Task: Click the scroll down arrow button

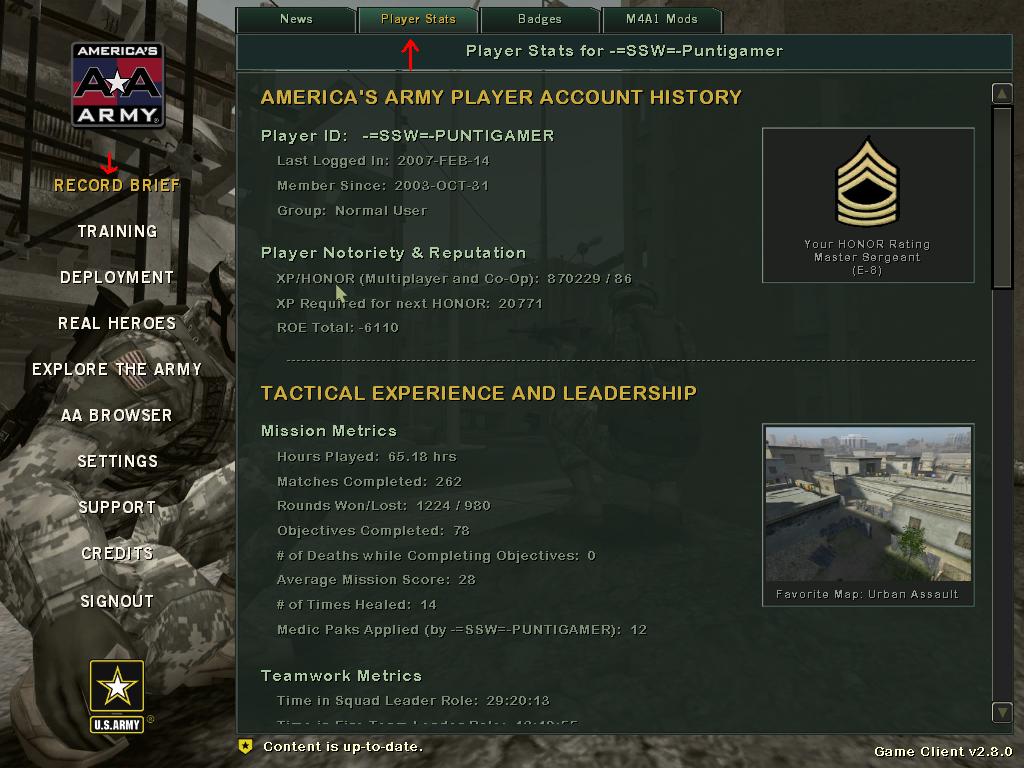Action: coord(1002,711)
